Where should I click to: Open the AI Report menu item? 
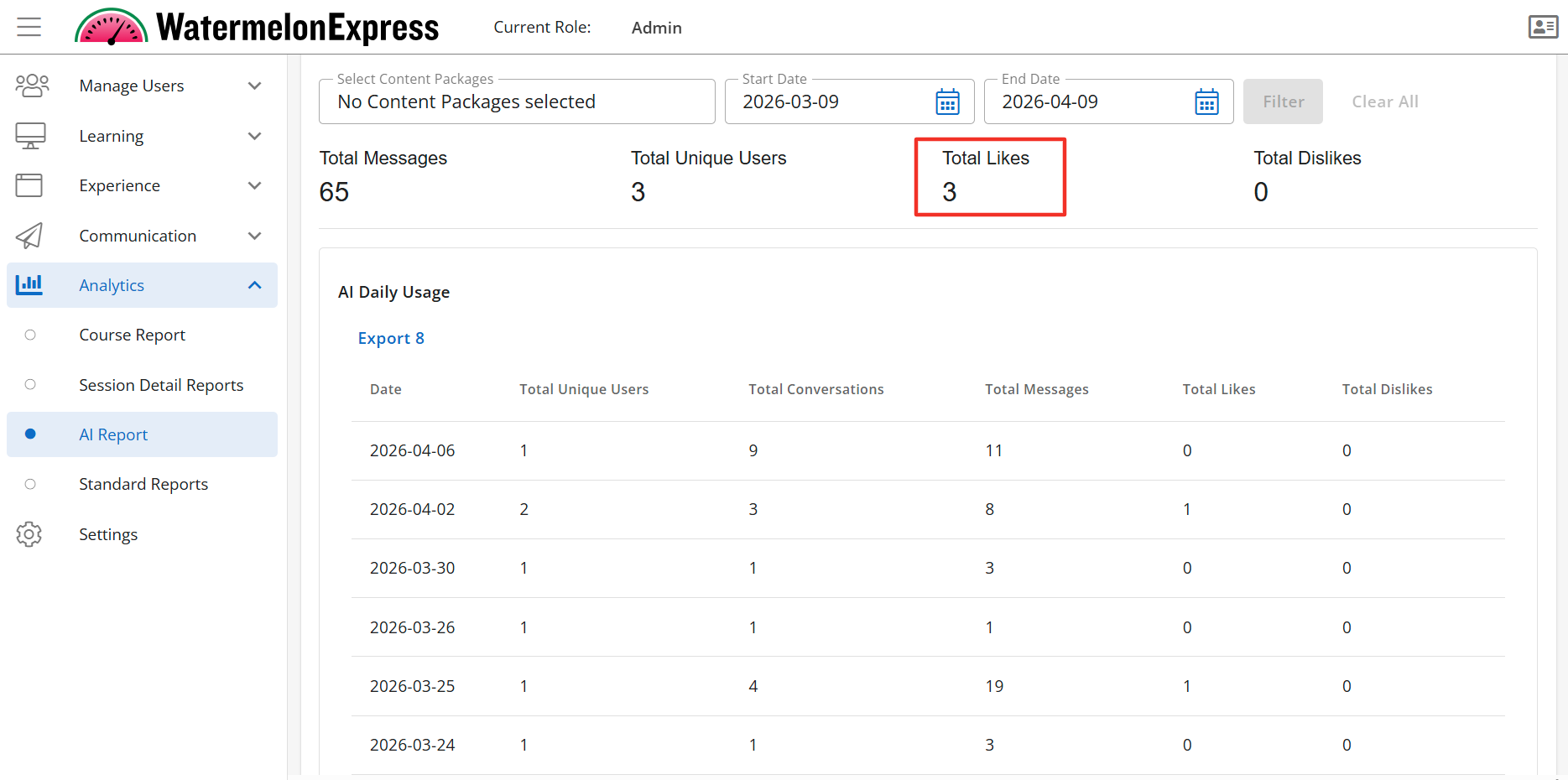pyautogui.click(x=113, y=434)
